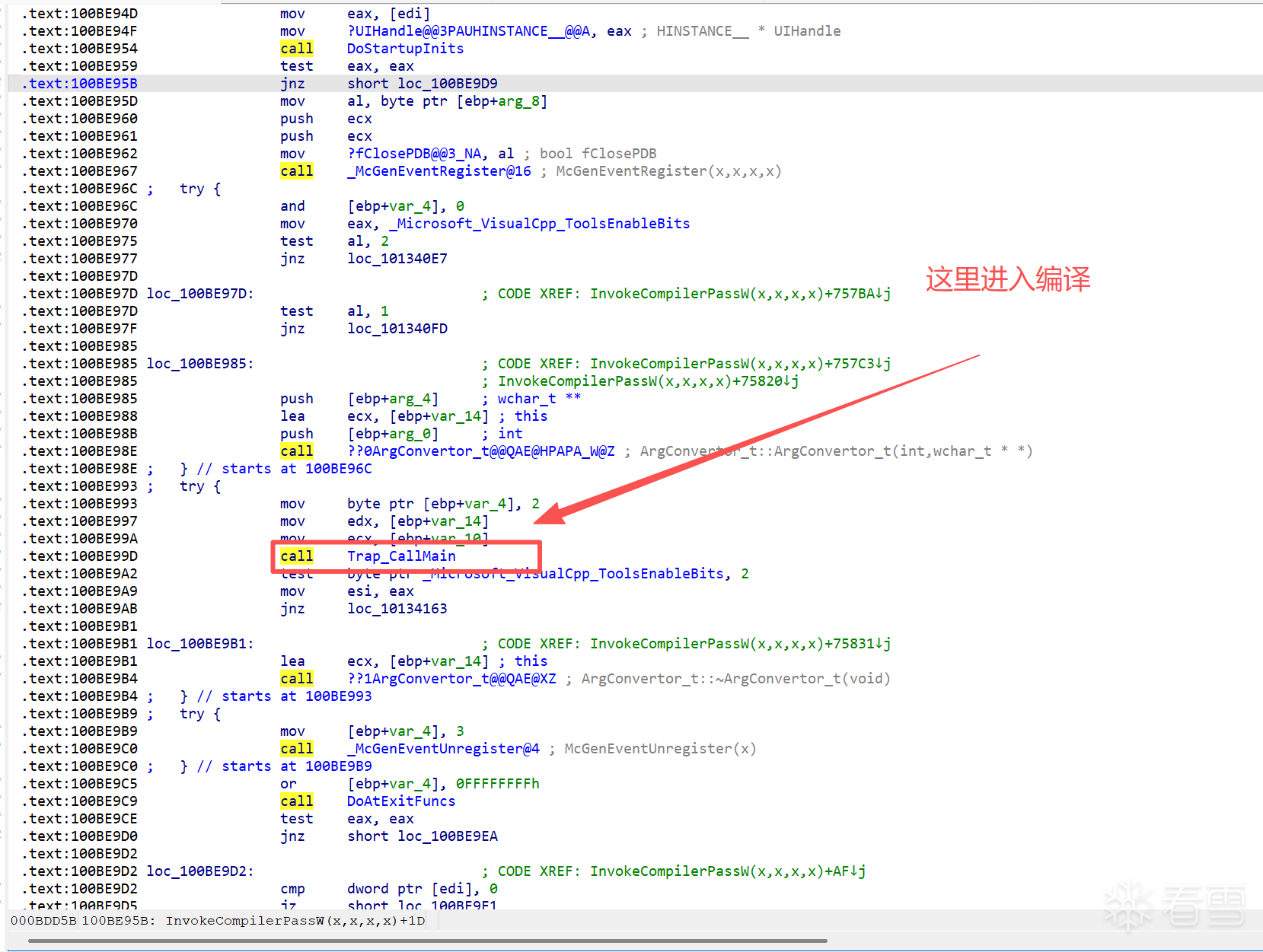
Task: Click the 'ArgConvertor_t::~ArgConvertor_t(void)' comment
Action: 735,679
